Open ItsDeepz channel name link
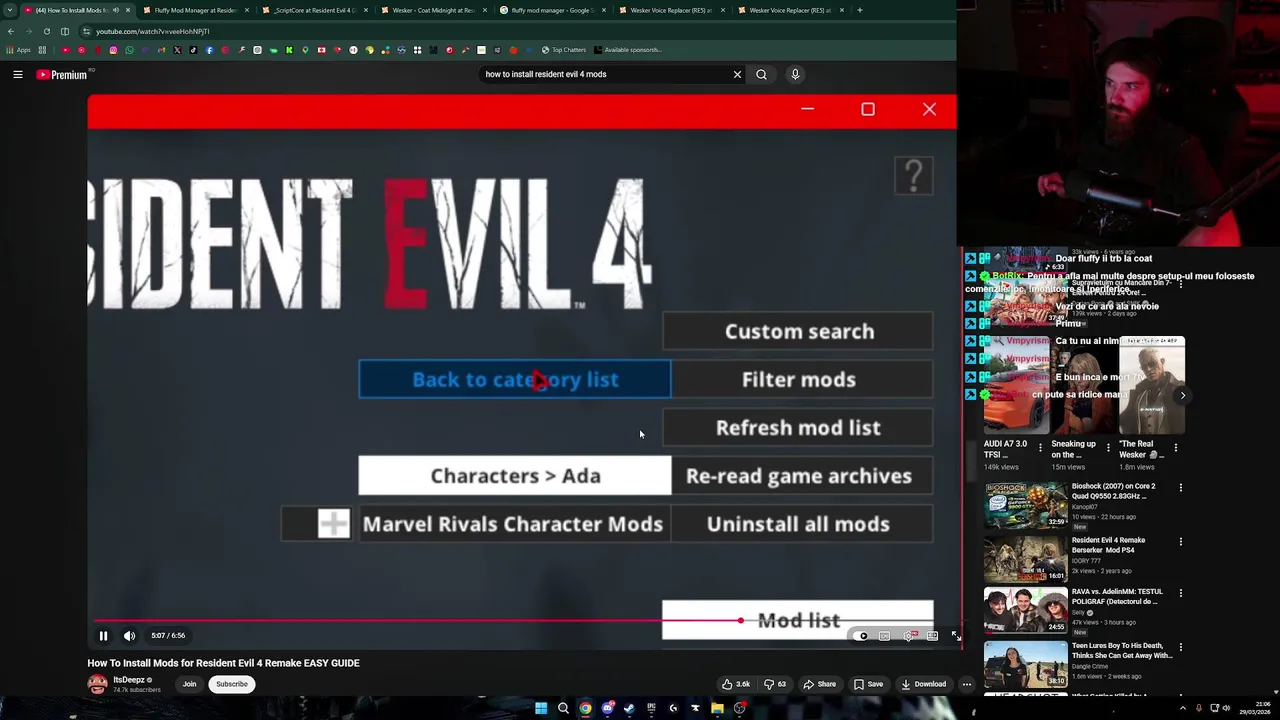Viewport: 1280px width, 720px height. [129, 680]
